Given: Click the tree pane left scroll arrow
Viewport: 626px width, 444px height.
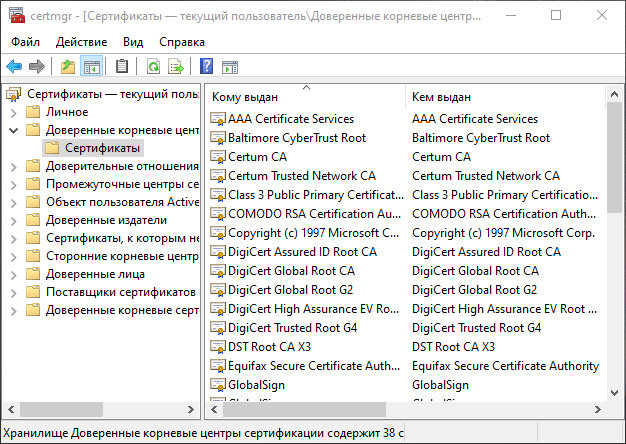Looking at the screenshot, I should pyautogui.click(x=11, y=409).
